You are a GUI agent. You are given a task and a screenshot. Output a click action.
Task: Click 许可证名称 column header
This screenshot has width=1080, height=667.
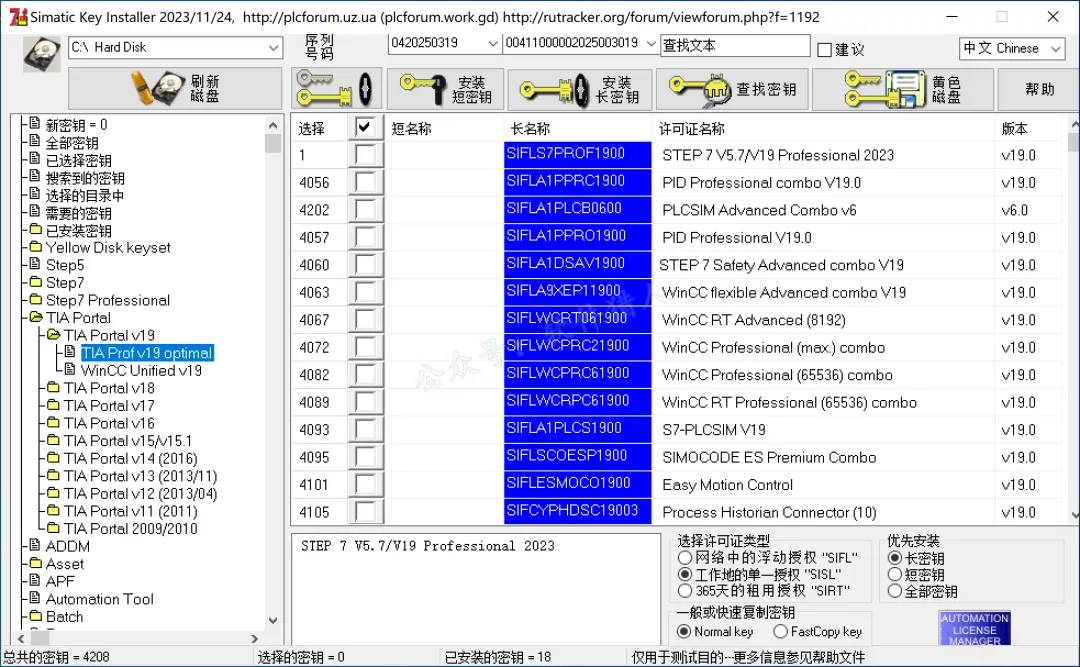692,129
